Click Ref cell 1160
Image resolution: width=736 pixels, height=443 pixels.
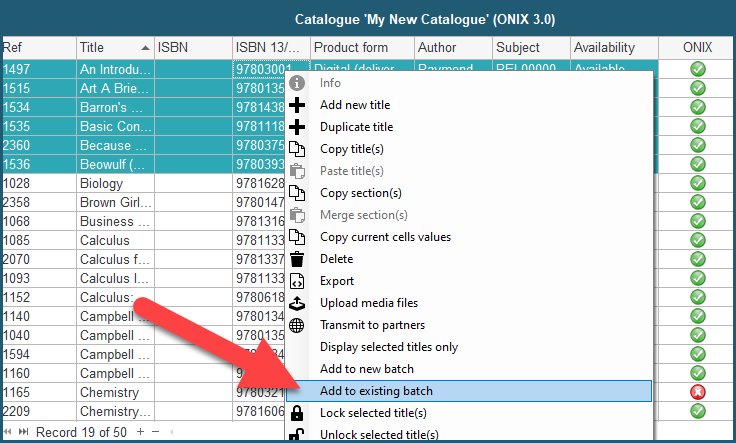38,374
